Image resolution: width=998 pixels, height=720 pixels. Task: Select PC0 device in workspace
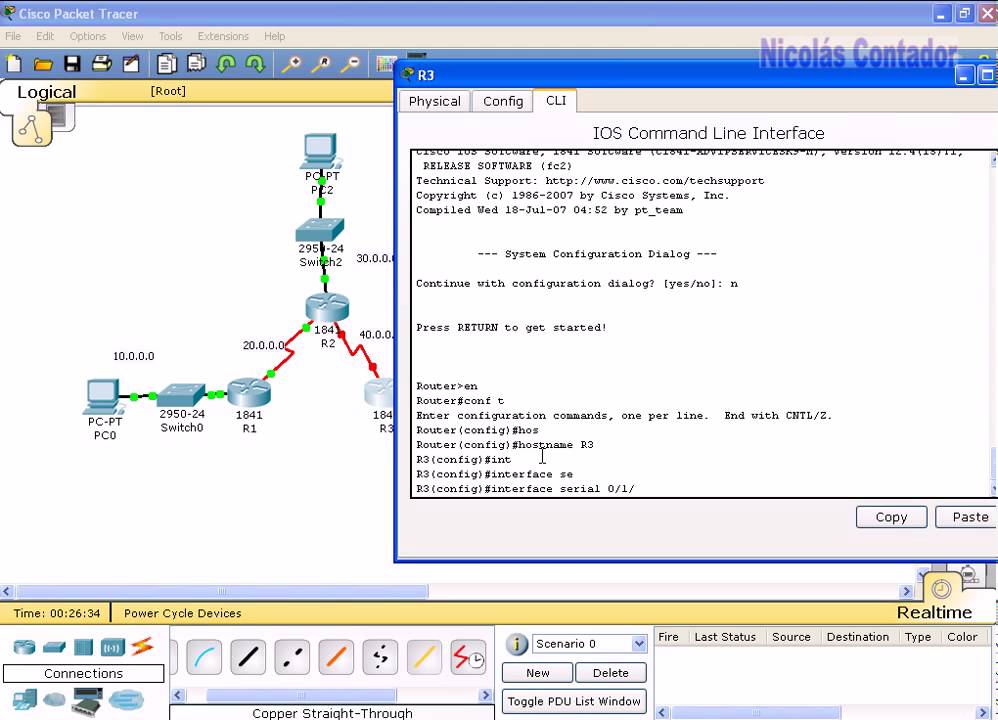pos(104,397)
